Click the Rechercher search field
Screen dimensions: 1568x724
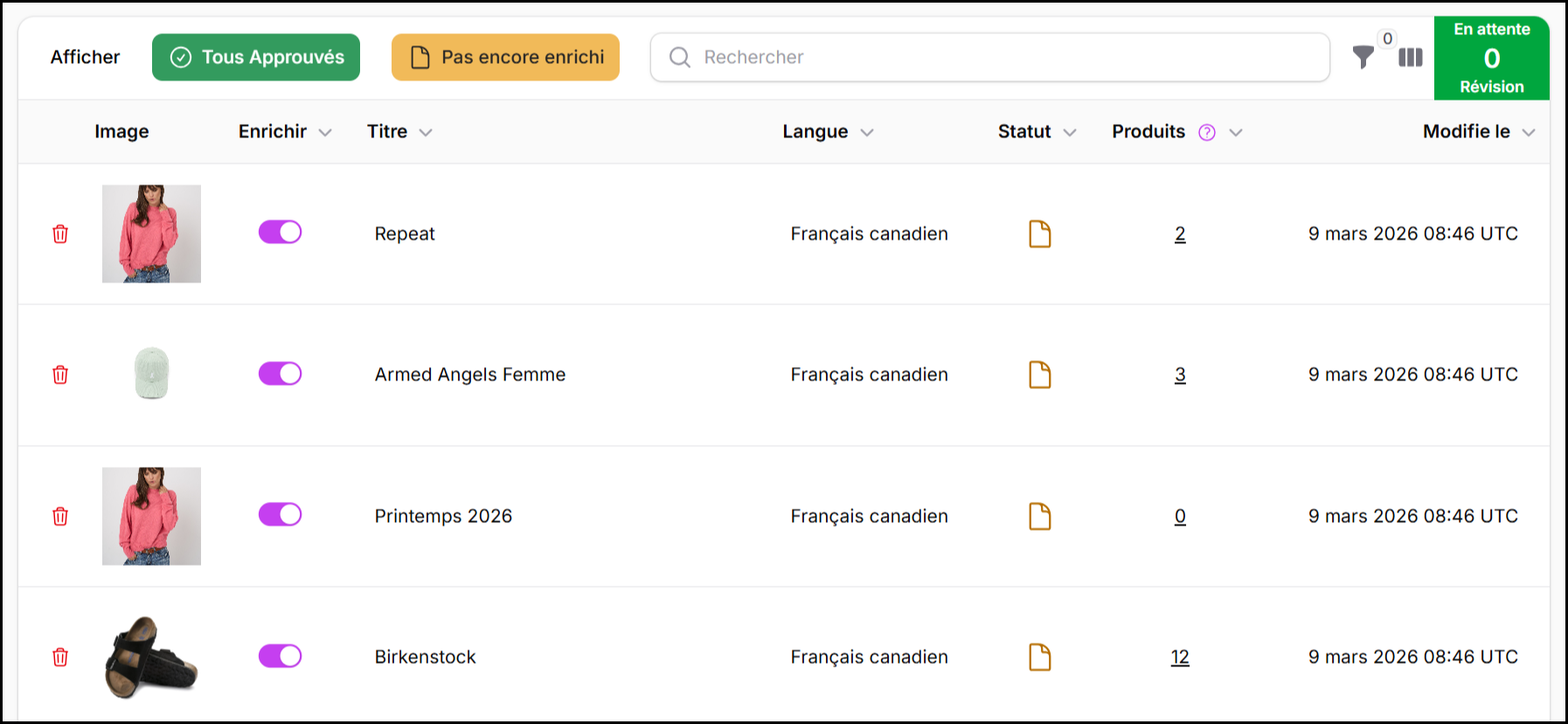[990, 58]
